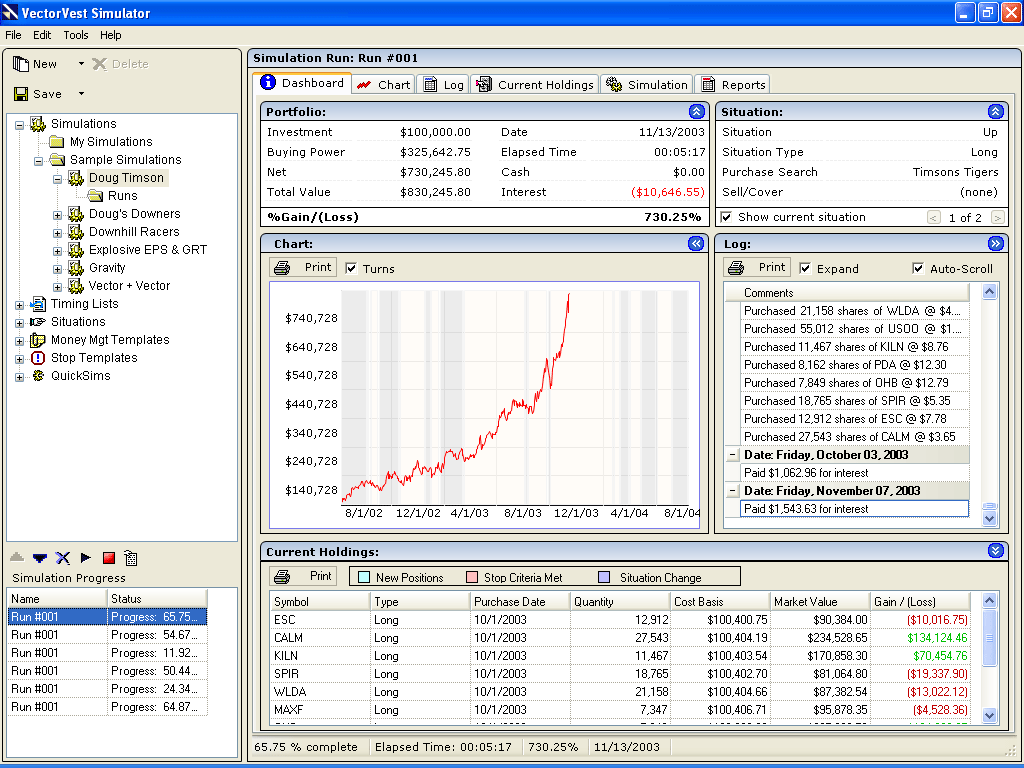The height and width of the screenshot is (768, 1024).
Task: Click the Stop Templates tree icon
Action: pos(38,358)
